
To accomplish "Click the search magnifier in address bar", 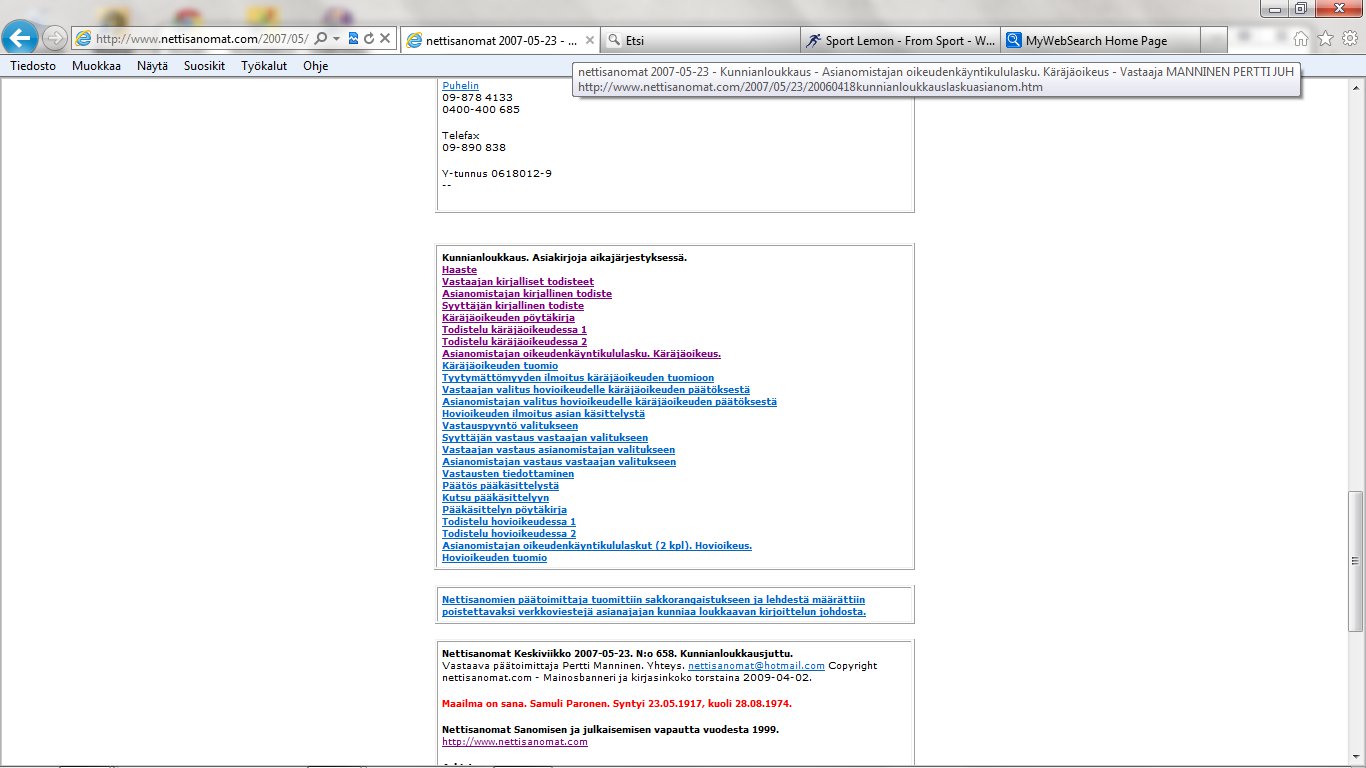I will click(321, 39).
